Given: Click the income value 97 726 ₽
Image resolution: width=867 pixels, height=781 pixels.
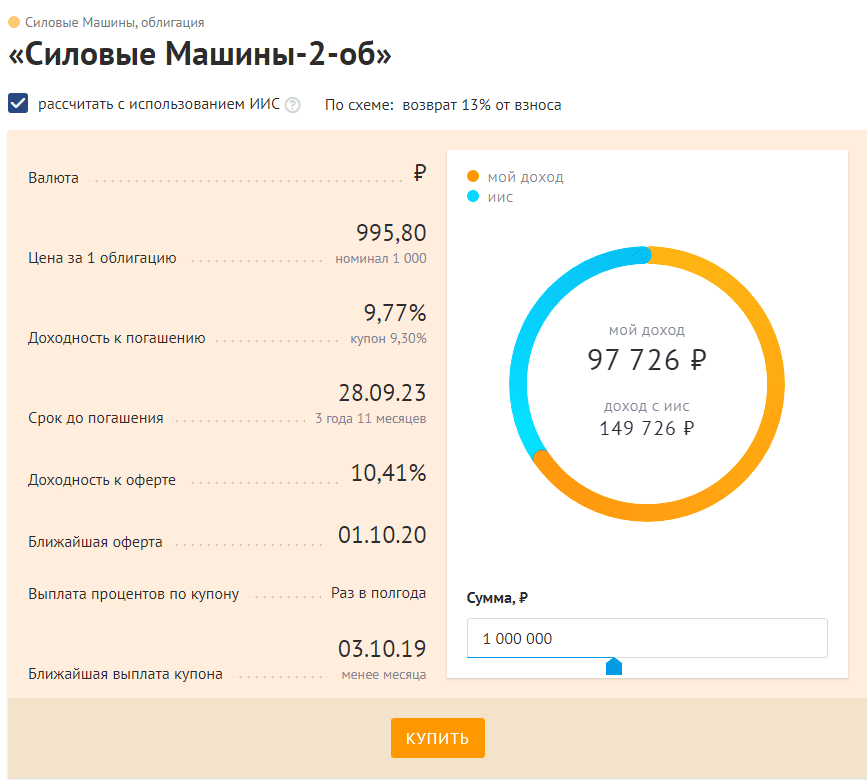Looking at the screenshot, I should point(646,360).
